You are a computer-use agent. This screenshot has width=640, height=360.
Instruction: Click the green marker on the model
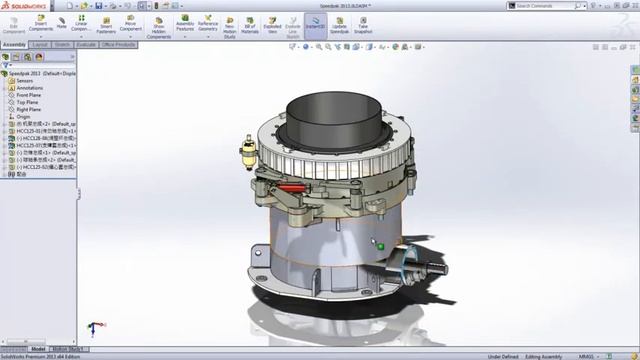pos(381,247)
